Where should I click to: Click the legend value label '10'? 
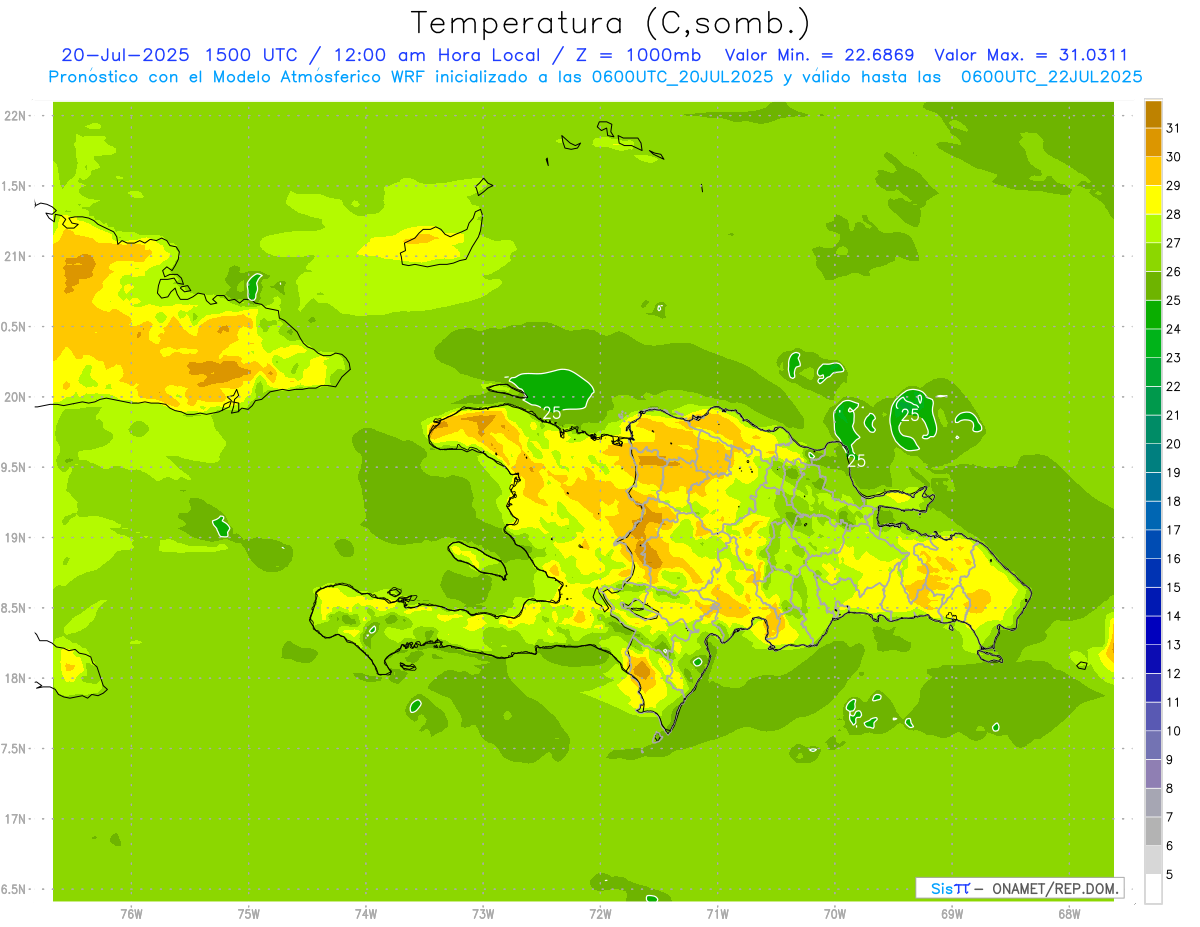(x=1174, y=731)
